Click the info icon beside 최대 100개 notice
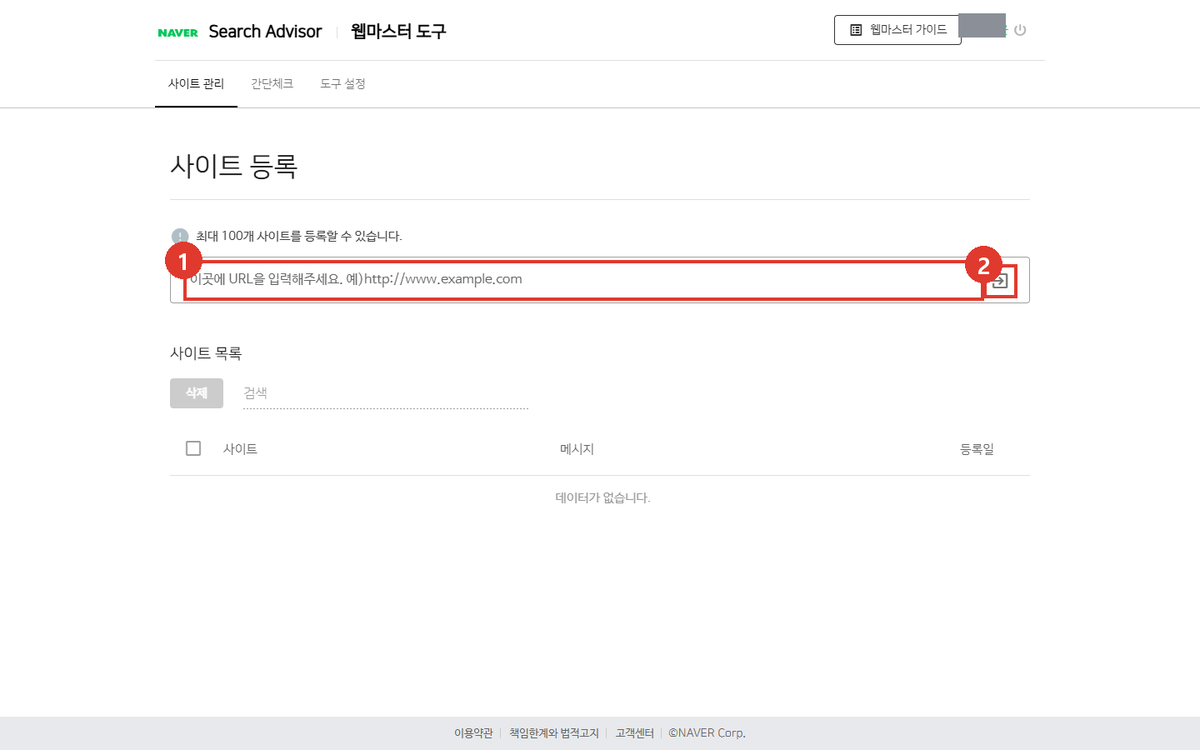The width and height of the screenshot is (1200, 750). tap(180, 236)
